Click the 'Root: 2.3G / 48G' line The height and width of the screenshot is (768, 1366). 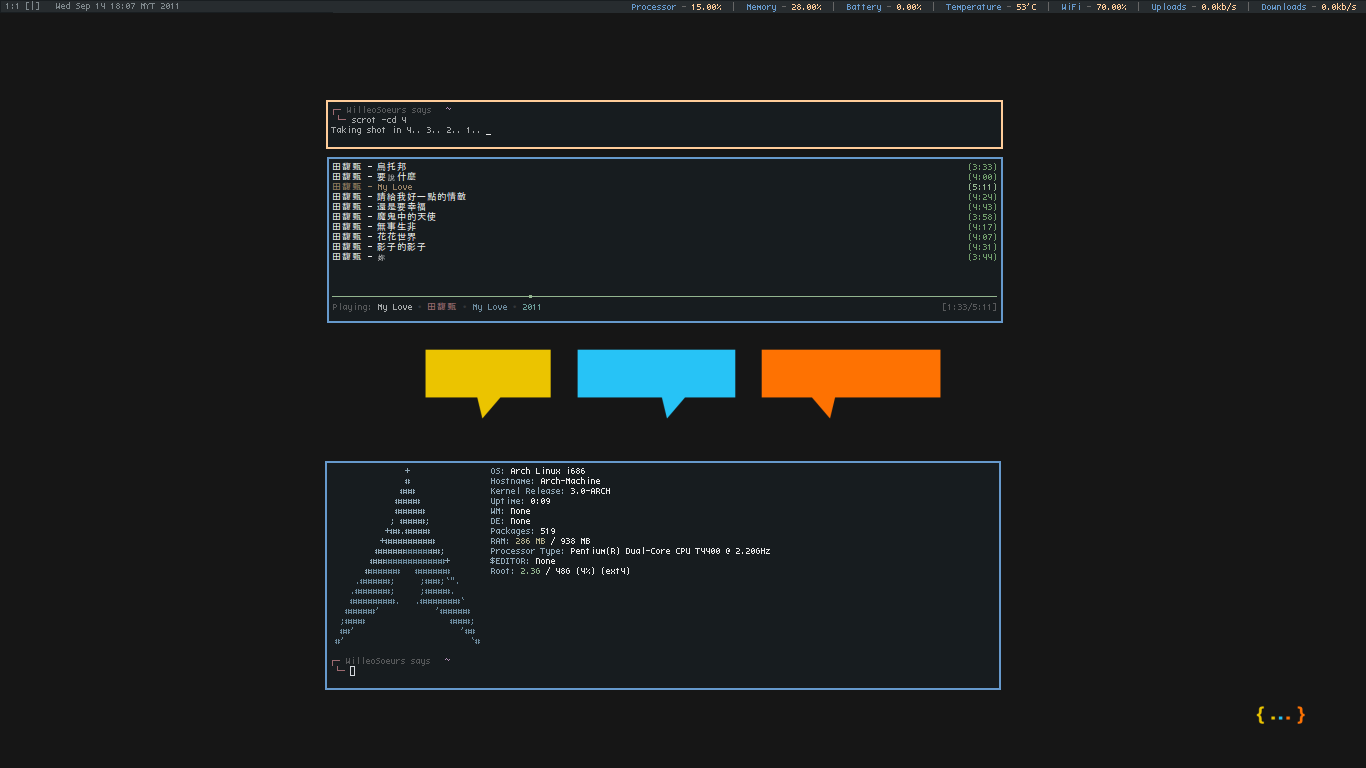560,571
